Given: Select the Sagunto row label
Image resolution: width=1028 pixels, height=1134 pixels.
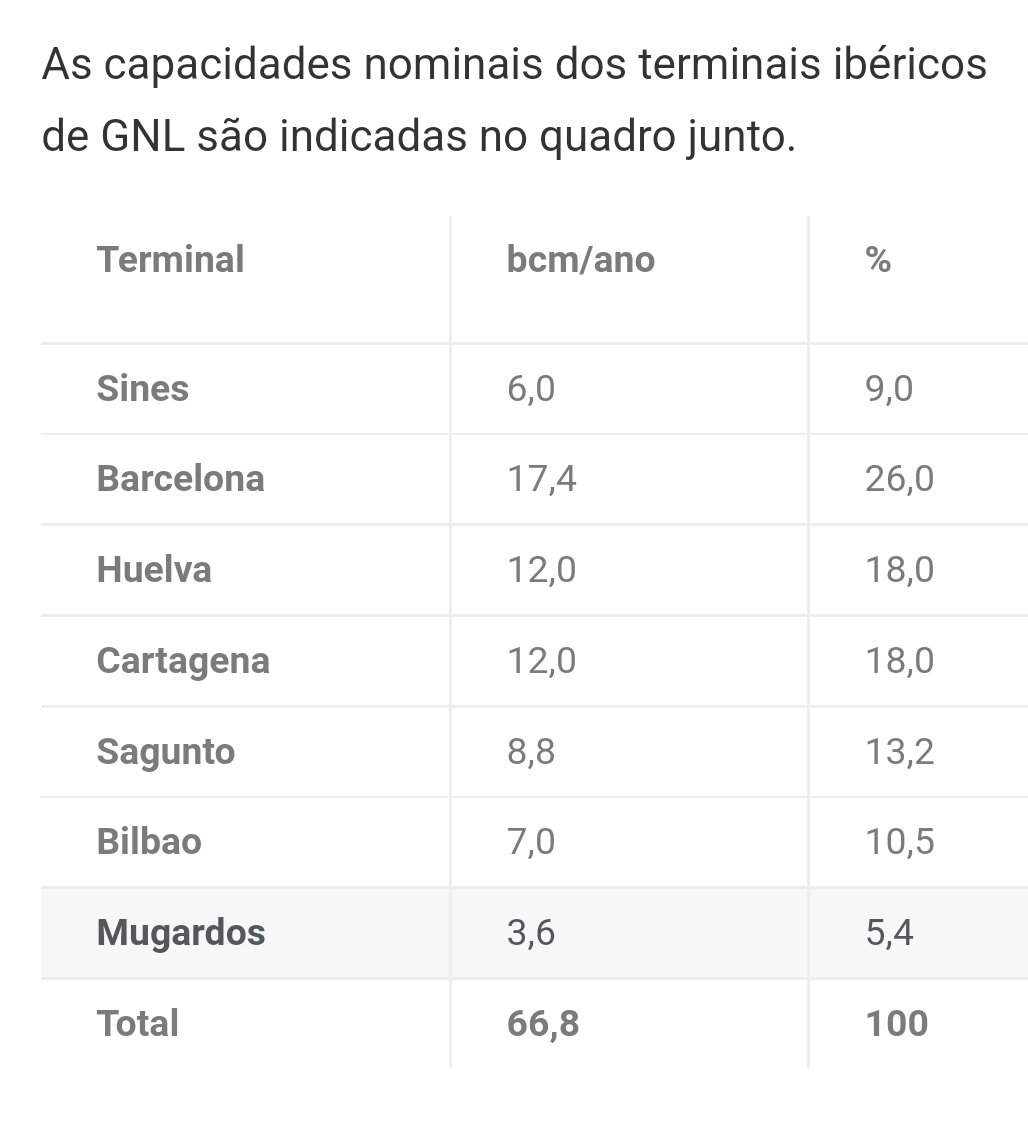Looking at the screenshot, I should tap(165, 752).
